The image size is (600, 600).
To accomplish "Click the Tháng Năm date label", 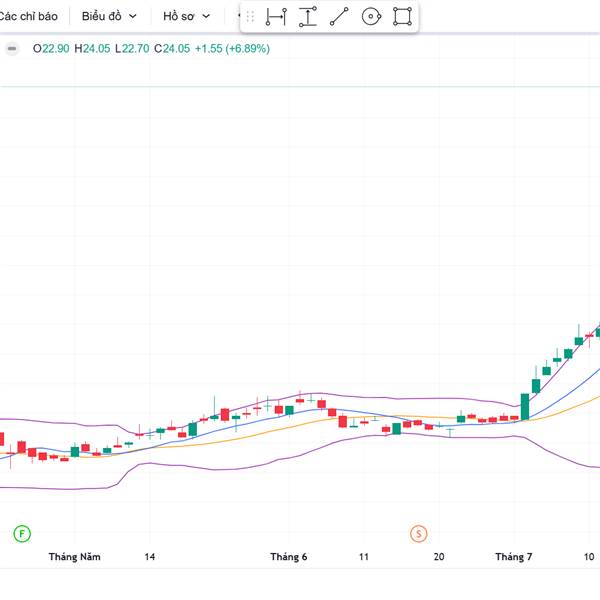I will [x=75, y=557].
